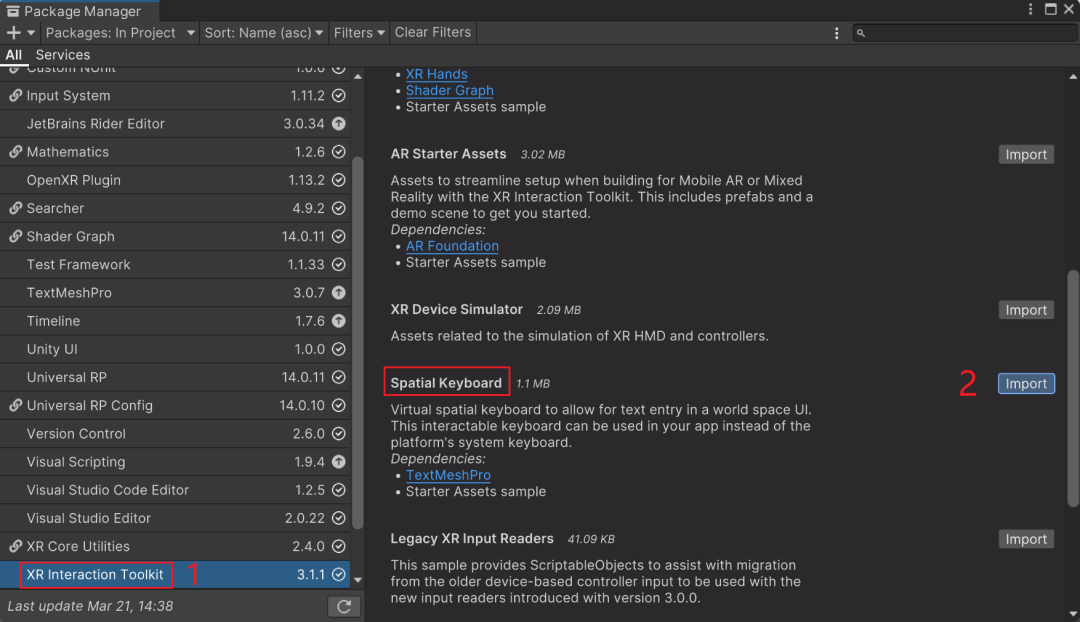This screenshot has height=622, width=1080.
Task: Click link icon beside Mathematics
Action: 14,152
